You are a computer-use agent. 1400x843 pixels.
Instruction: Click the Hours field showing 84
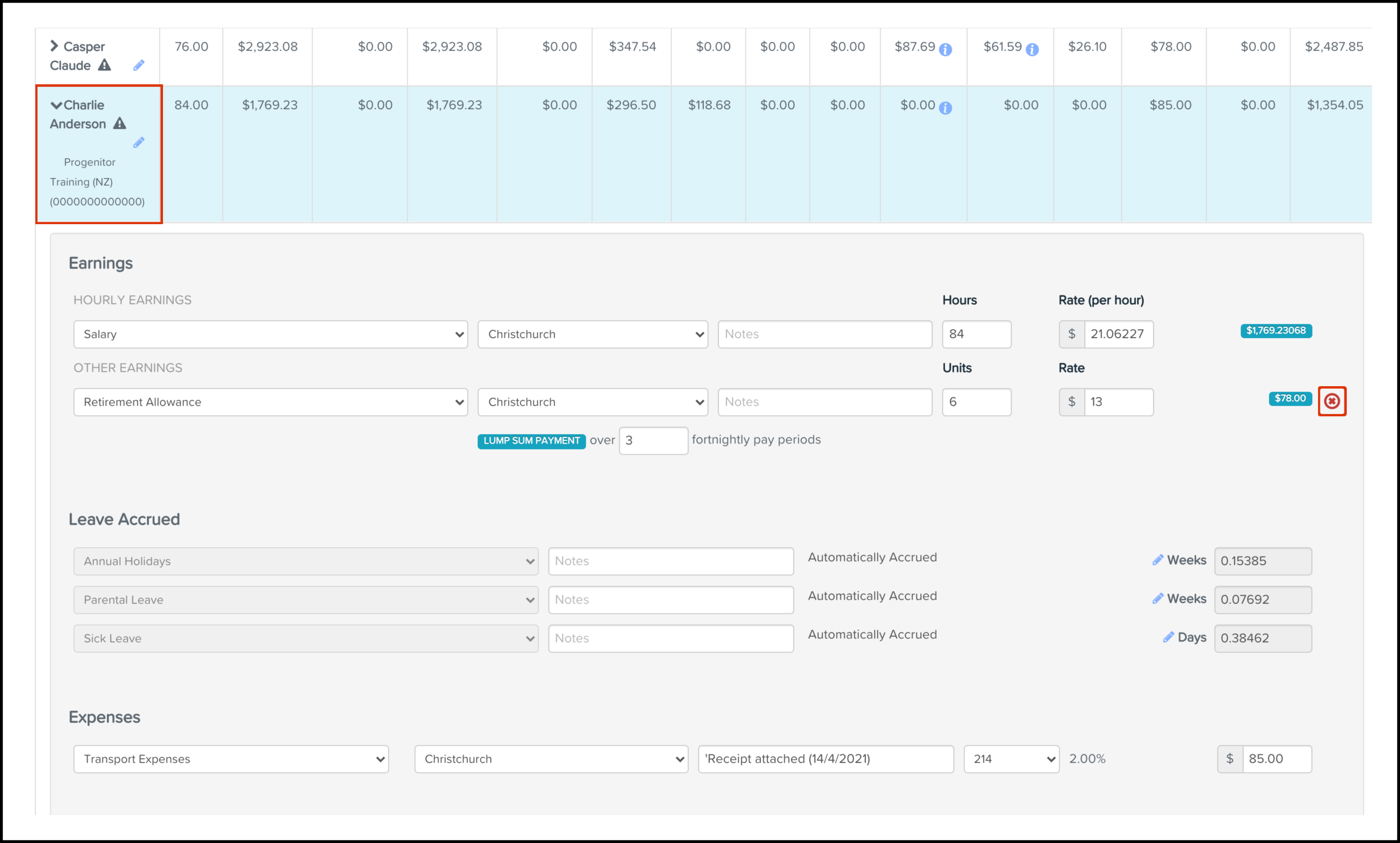(976, 334)
